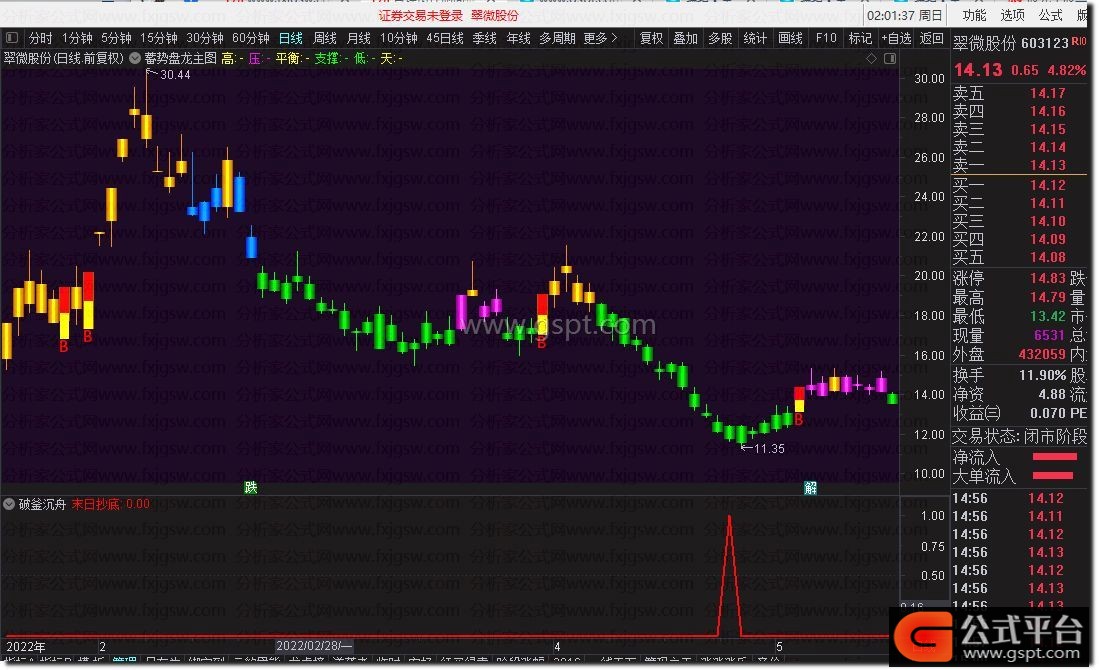Expand the 更多 period options
This screenshot has height=670, width=1099.
[x=601, y=38]
